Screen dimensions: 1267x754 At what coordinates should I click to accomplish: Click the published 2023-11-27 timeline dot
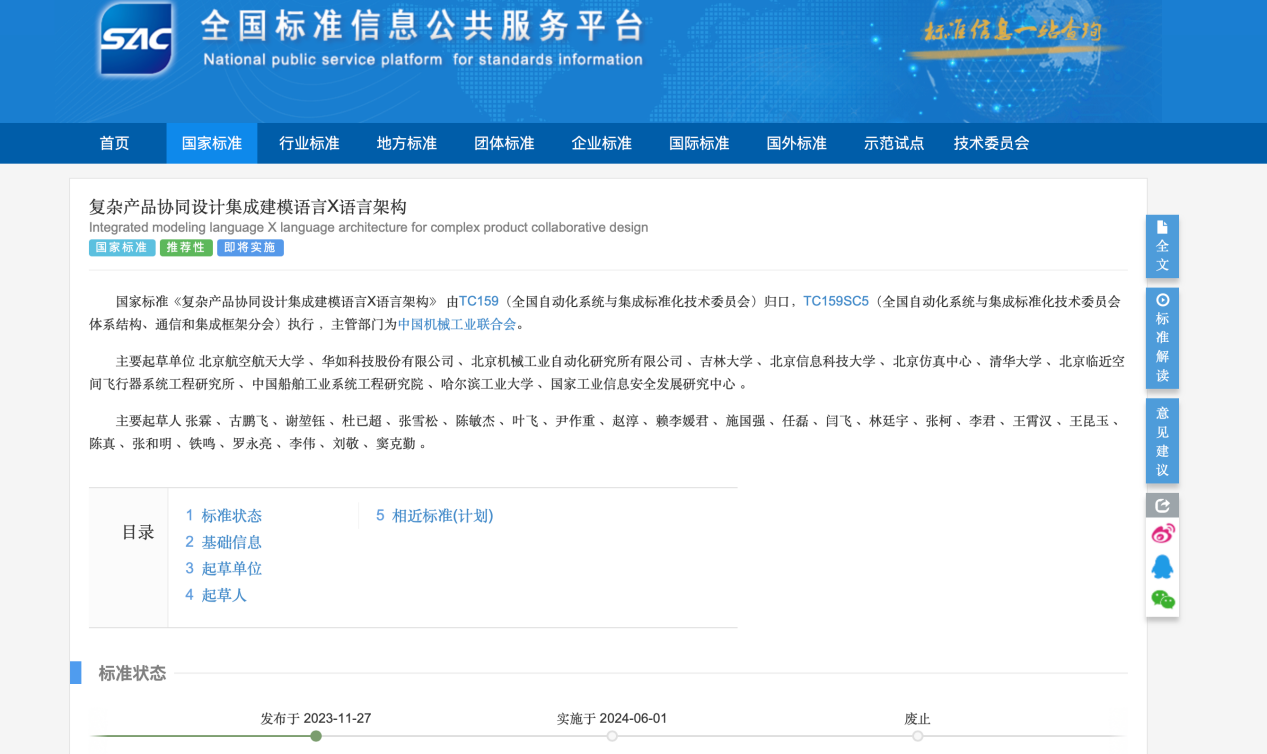tap(316, 736)
